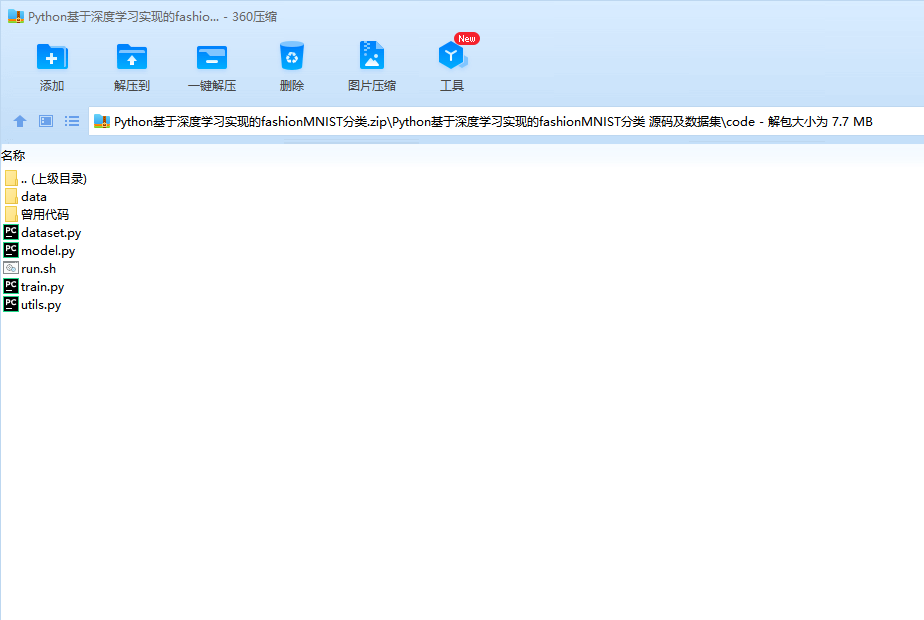Select 'dataset.py' file name

coord(51,233)
